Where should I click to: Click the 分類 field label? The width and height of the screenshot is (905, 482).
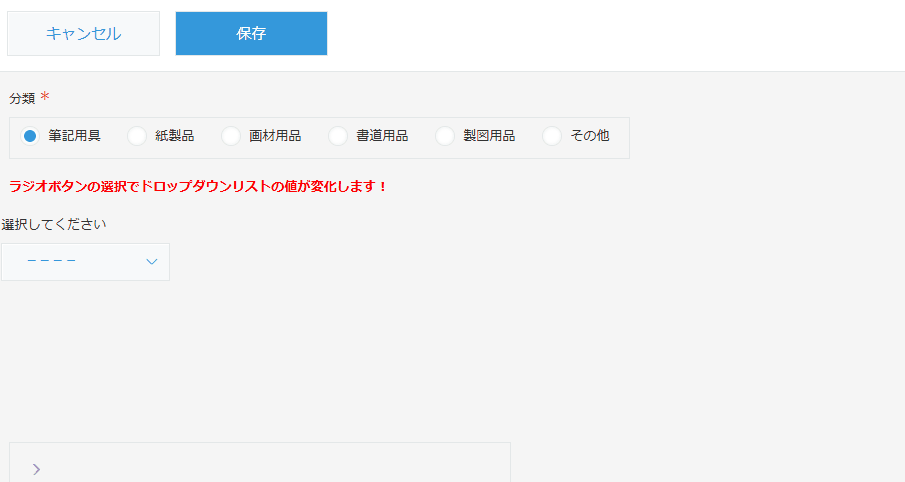pyautogui.click(x=22, y=99)
